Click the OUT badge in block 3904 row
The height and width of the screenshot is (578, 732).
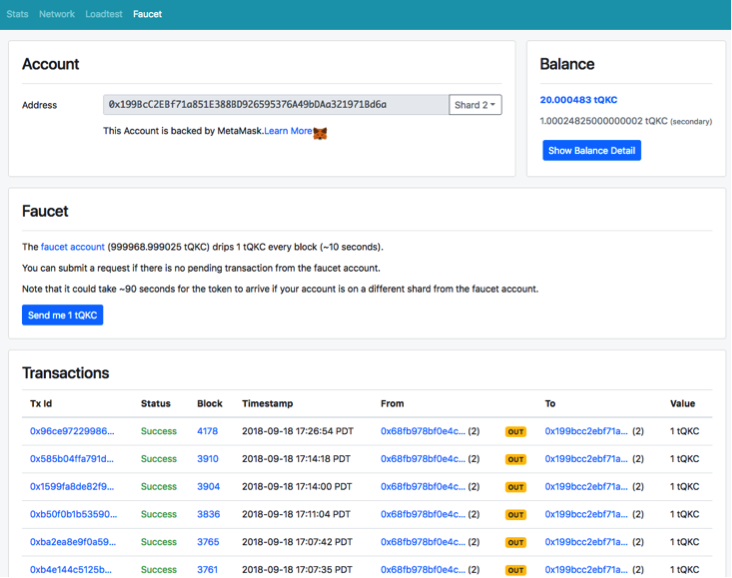click(515, 487)
